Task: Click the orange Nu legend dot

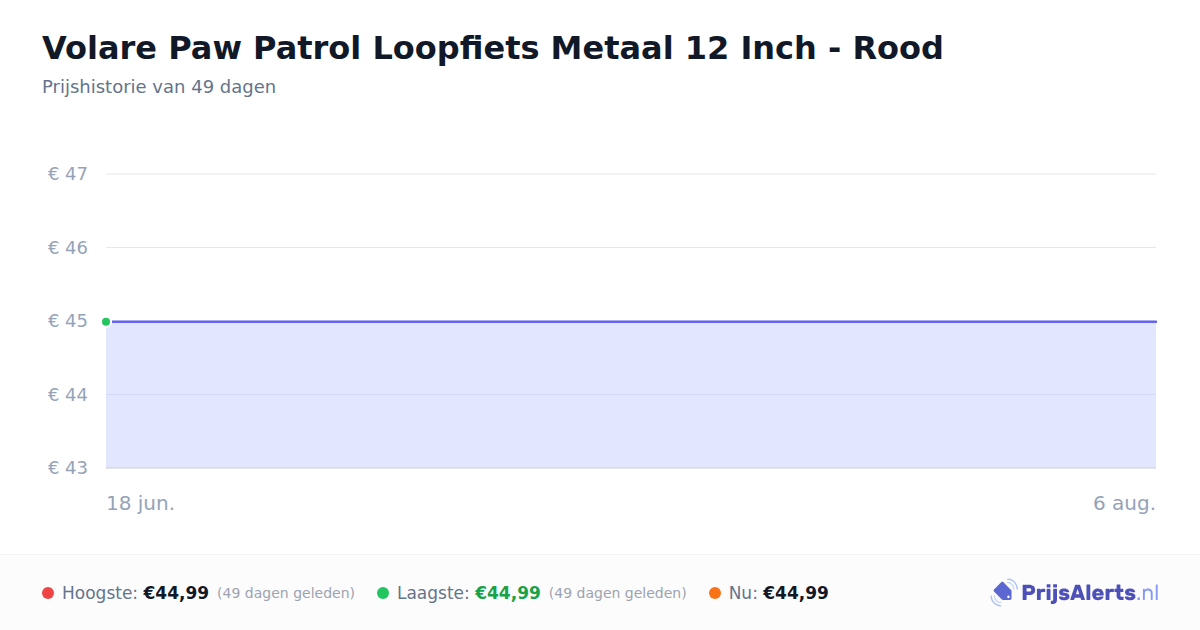Action: point(715,593)
